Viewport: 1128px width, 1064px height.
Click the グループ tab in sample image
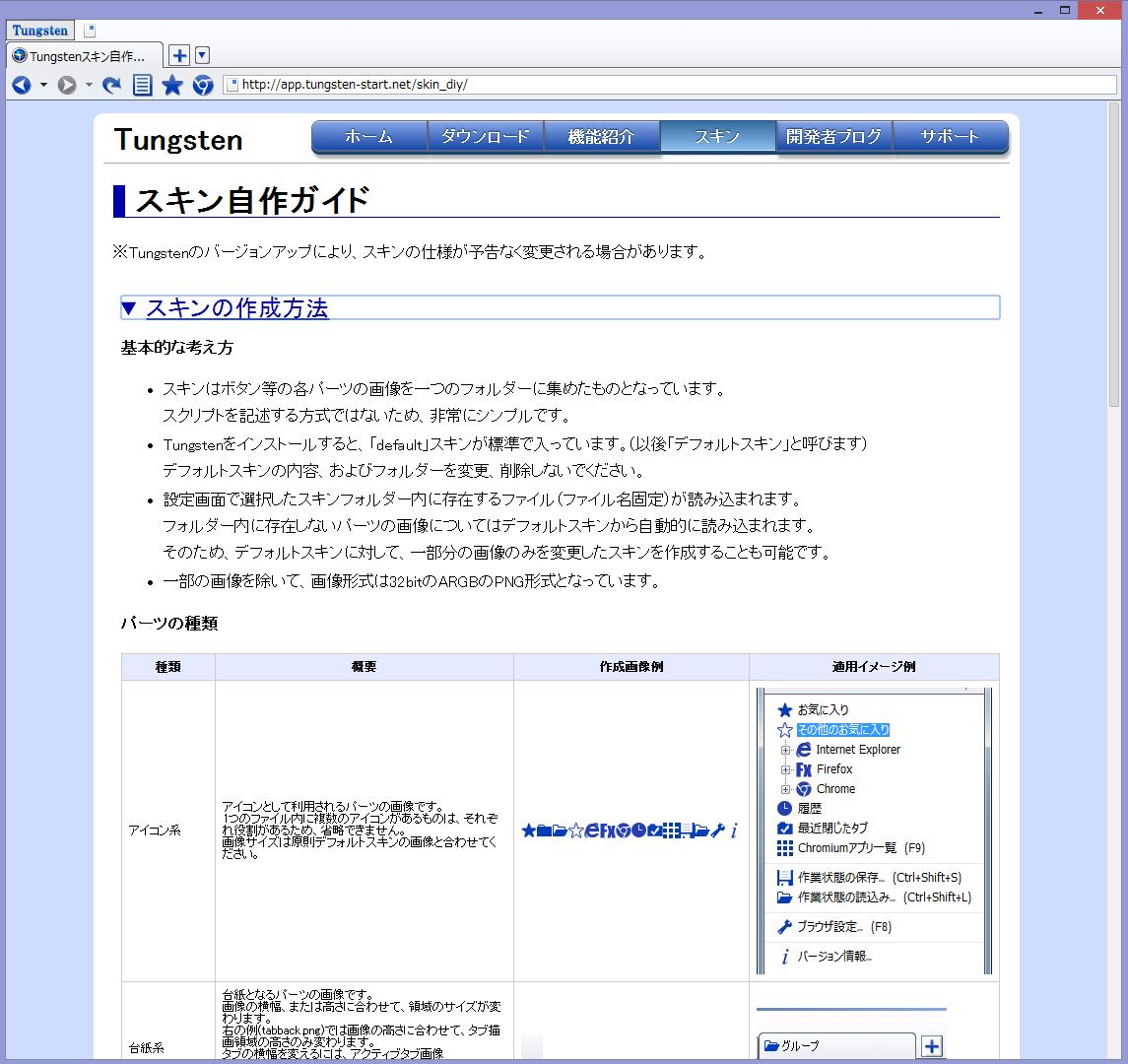[836, 1046]
